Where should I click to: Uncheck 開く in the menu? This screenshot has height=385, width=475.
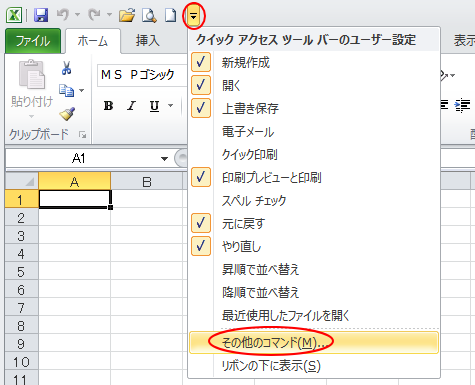click(313, 85)
